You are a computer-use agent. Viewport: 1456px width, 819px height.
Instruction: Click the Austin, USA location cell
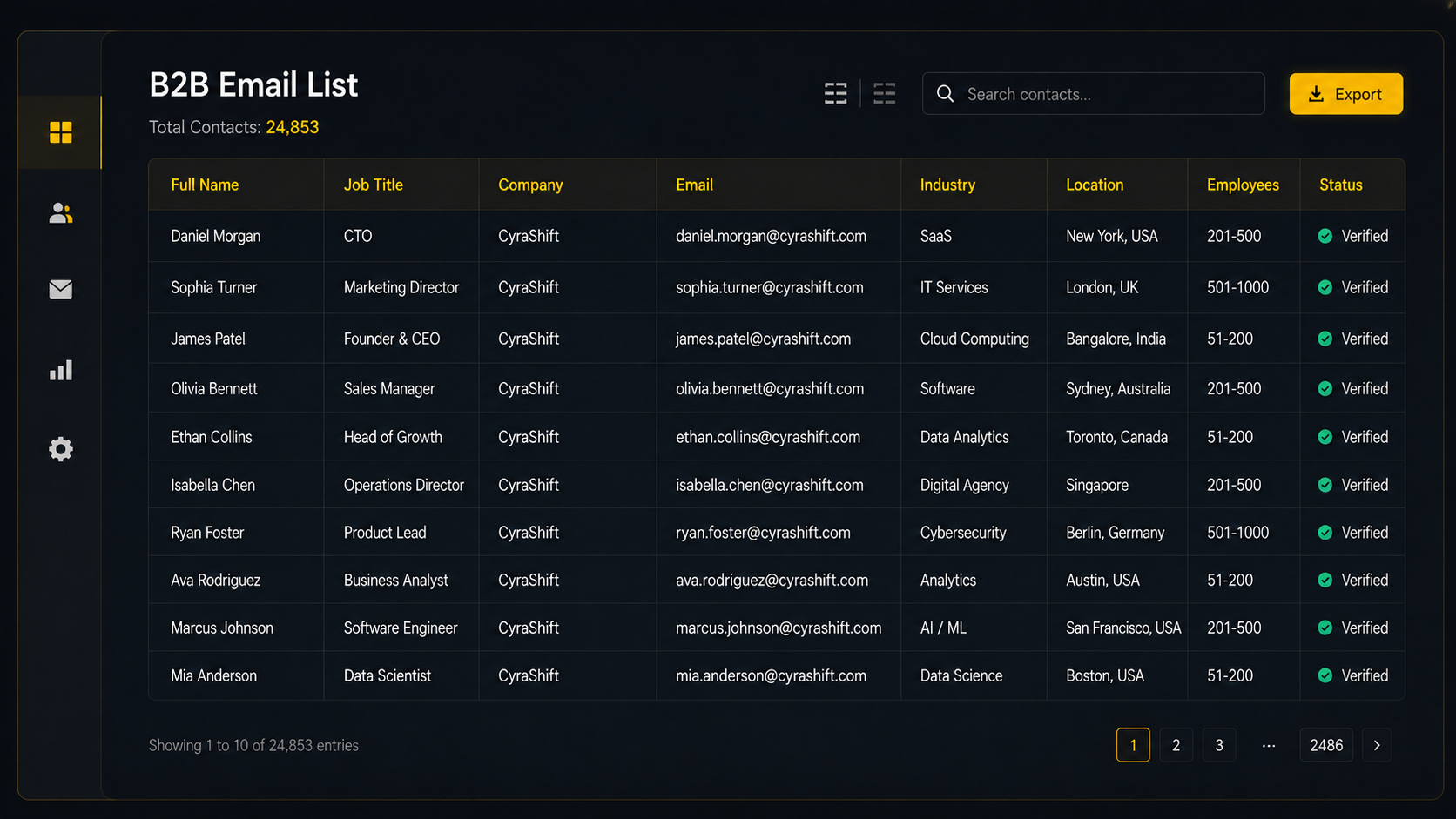click(1102, 580)
